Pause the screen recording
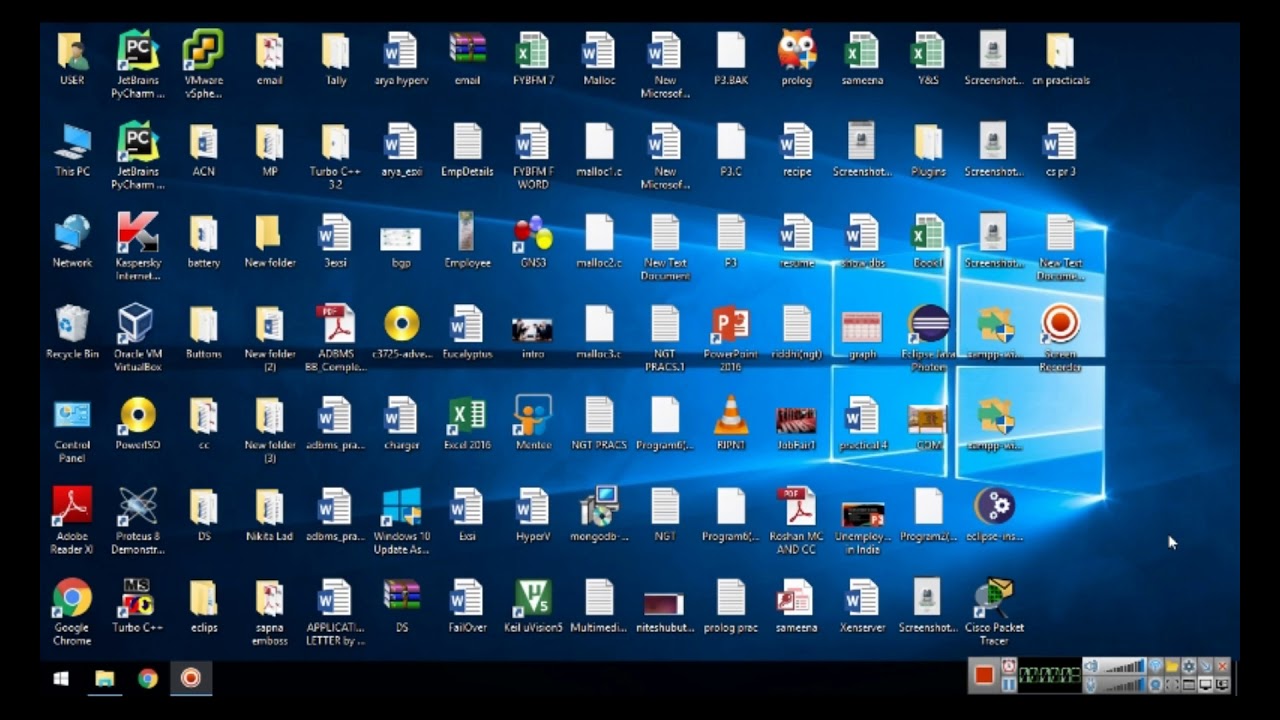Image resolution: width=1280 pixels, height=720 pixels. (x=1009, y=684)
